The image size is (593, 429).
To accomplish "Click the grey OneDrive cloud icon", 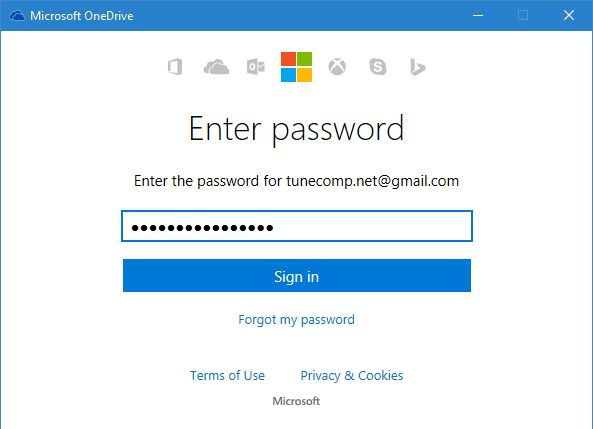I will (216, 67).
